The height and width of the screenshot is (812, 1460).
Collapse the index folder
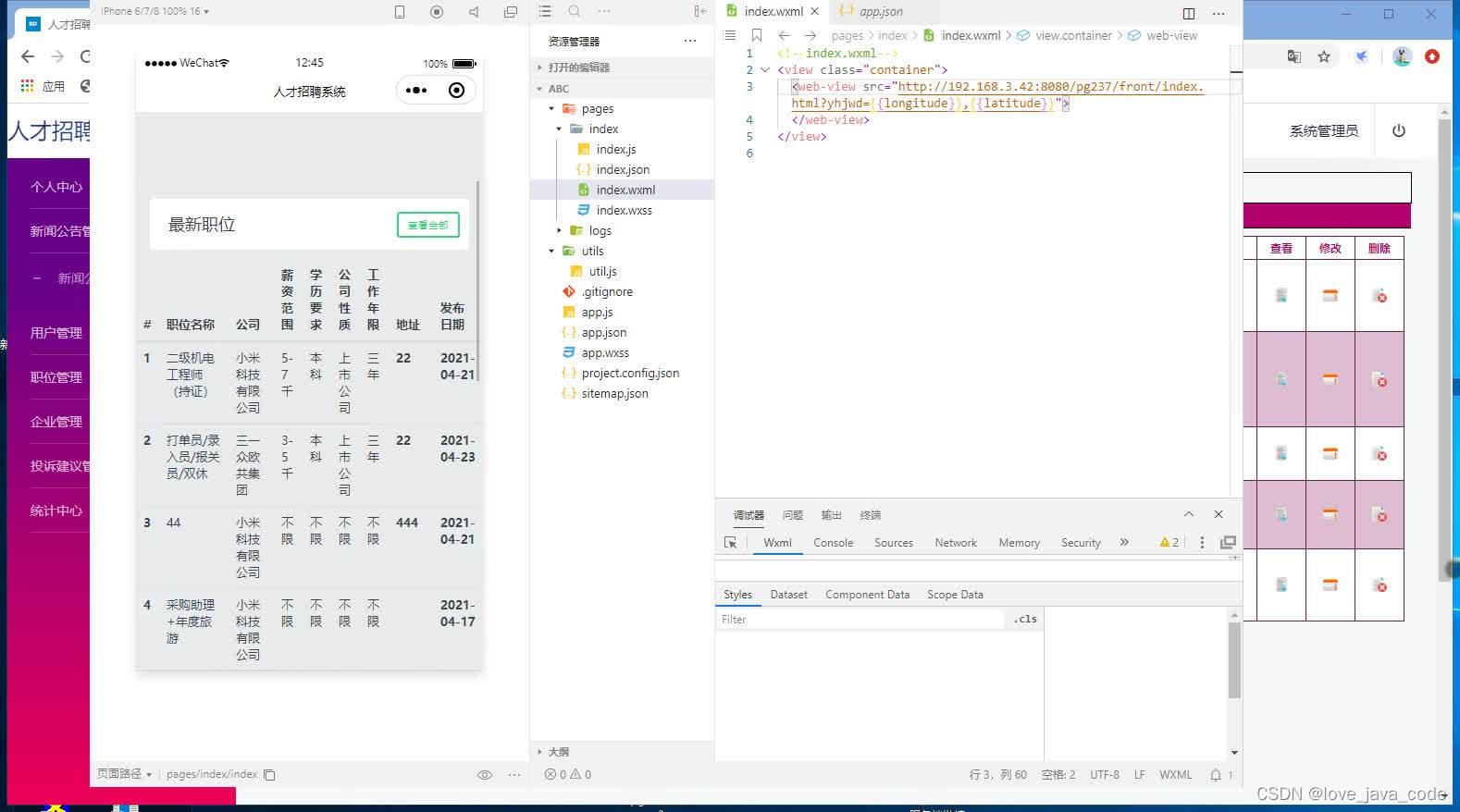click(559, 129)
